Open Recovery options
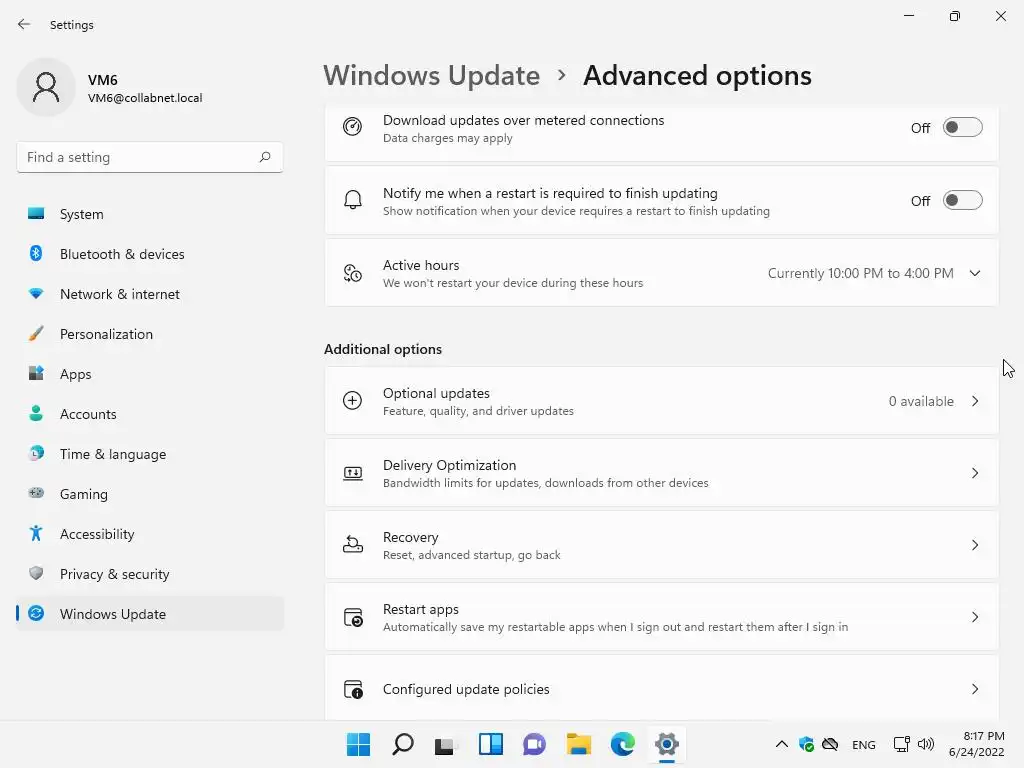 click(662, 545)
